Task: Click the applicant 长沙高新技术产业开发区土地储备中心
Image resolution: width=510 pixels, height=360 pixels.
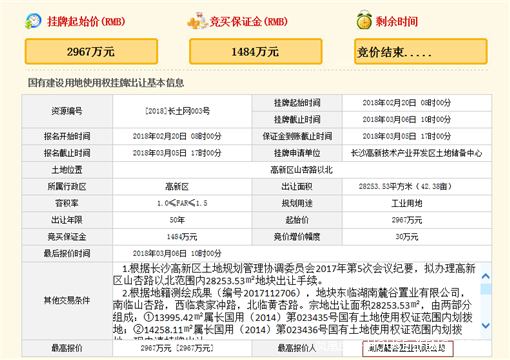Action: (417, 153)
